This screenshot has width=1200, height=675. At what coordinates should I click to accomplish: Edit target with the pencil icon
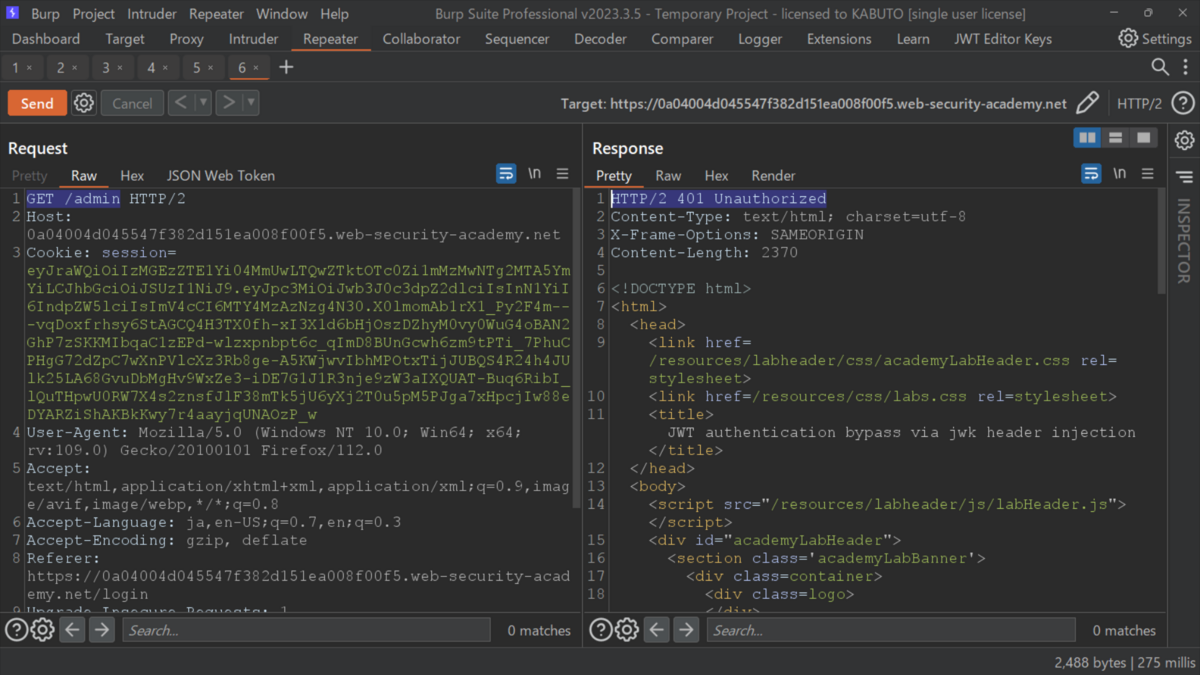(1088, 103)
